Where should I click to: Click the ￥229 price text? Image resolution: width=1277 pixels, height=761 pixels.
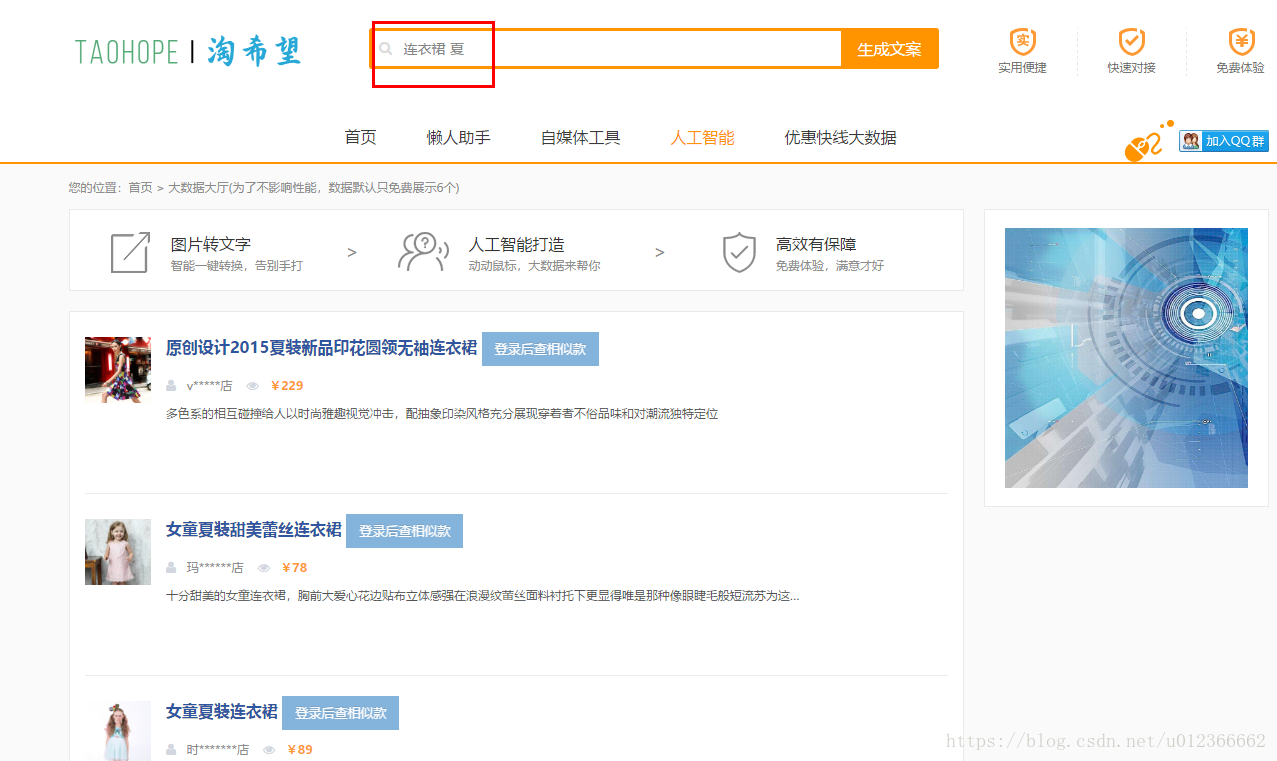pos(287,385)
